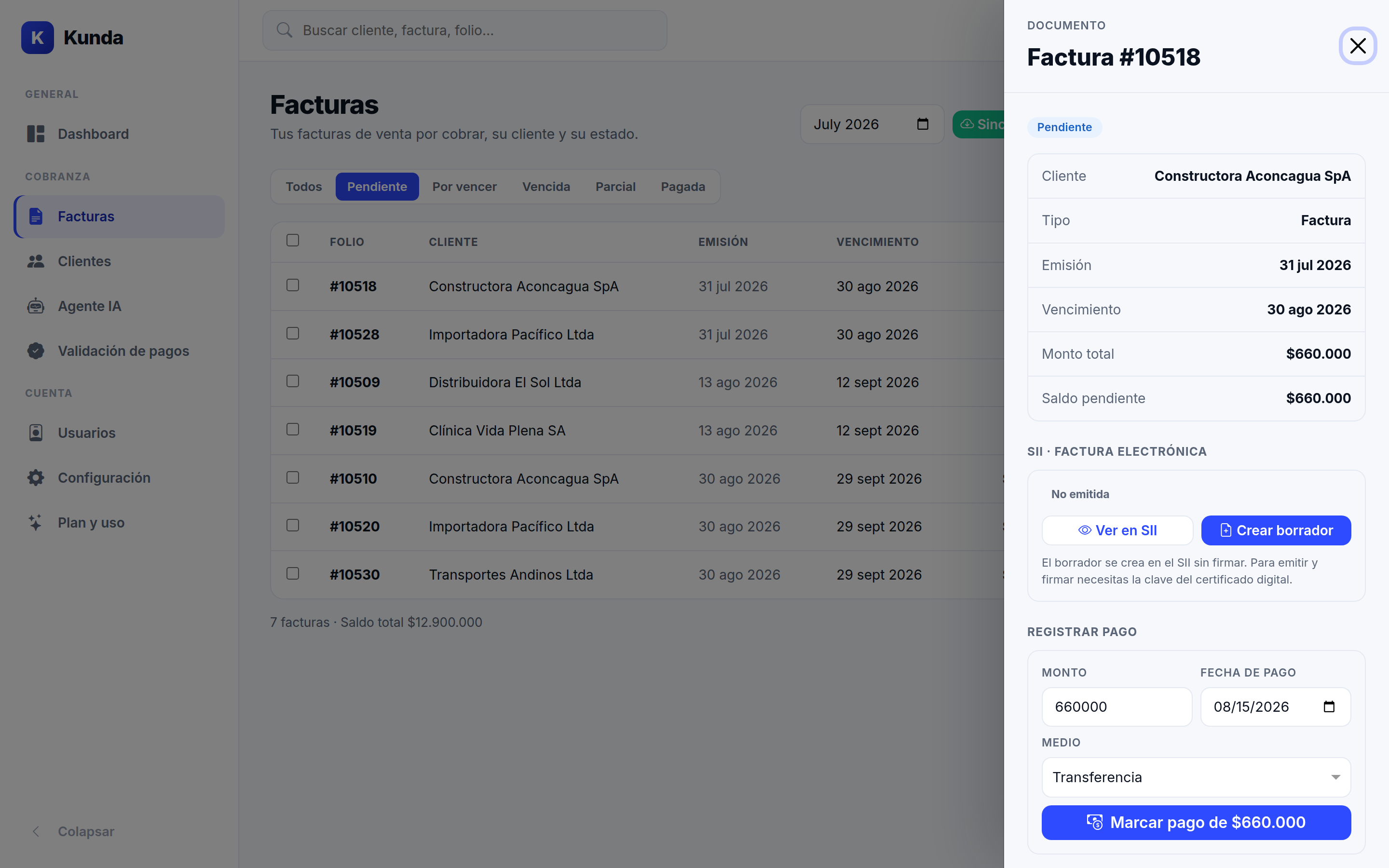Open Configuración from the sidebar
The image size is (1389, 868).
120,477
